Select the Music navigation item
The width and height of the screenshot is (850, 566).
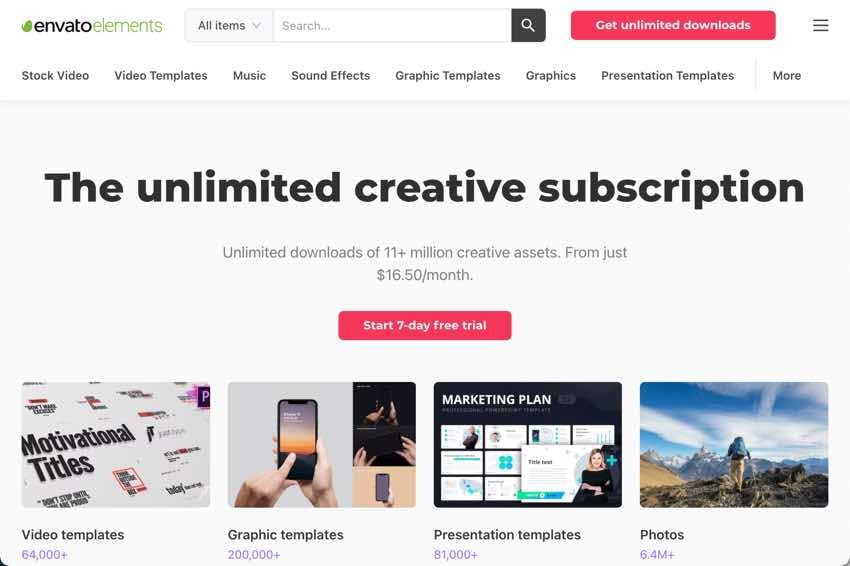point(249,75)
